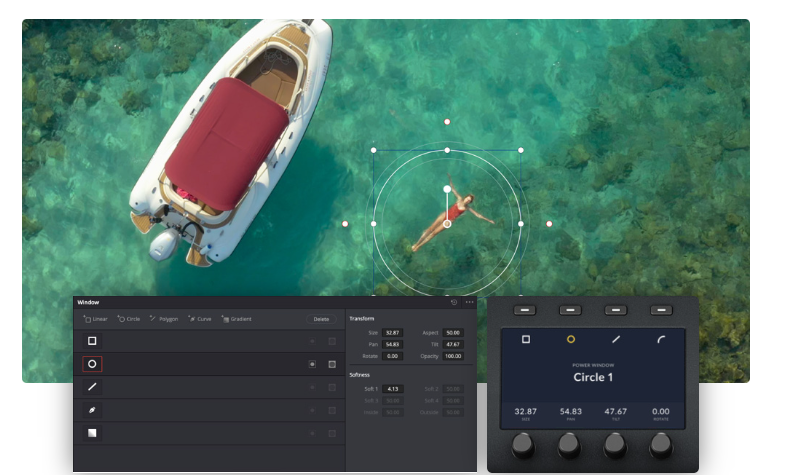Click the dimmed Soft 2 field

(x=453, y=389)
